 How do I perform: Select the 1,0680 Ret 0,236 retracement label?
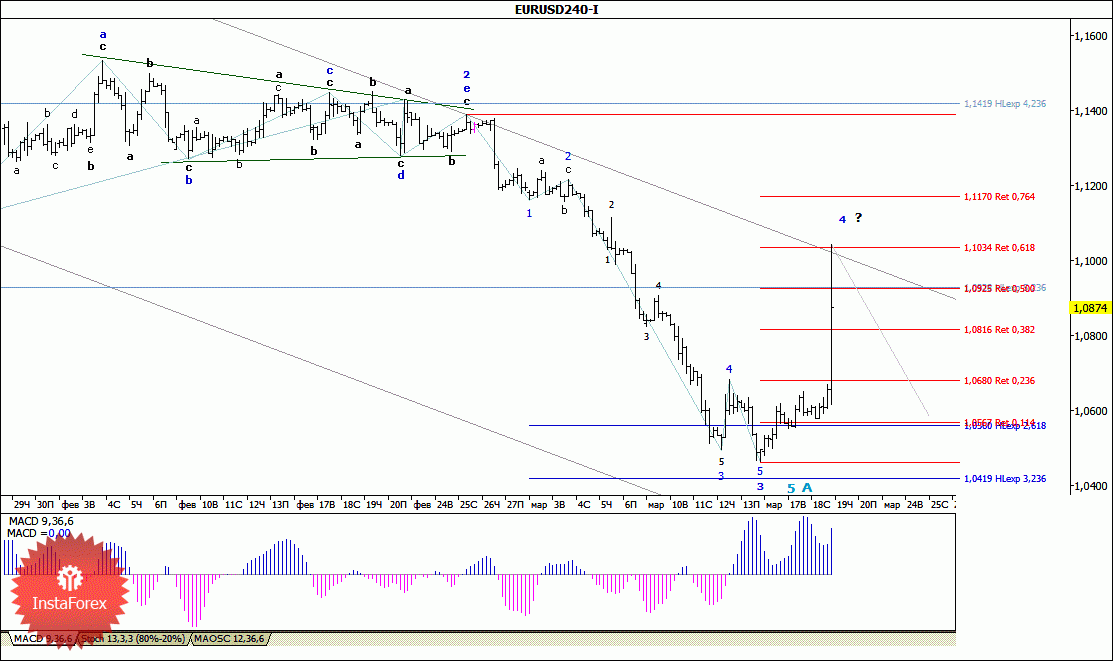(x=999, y=381)
